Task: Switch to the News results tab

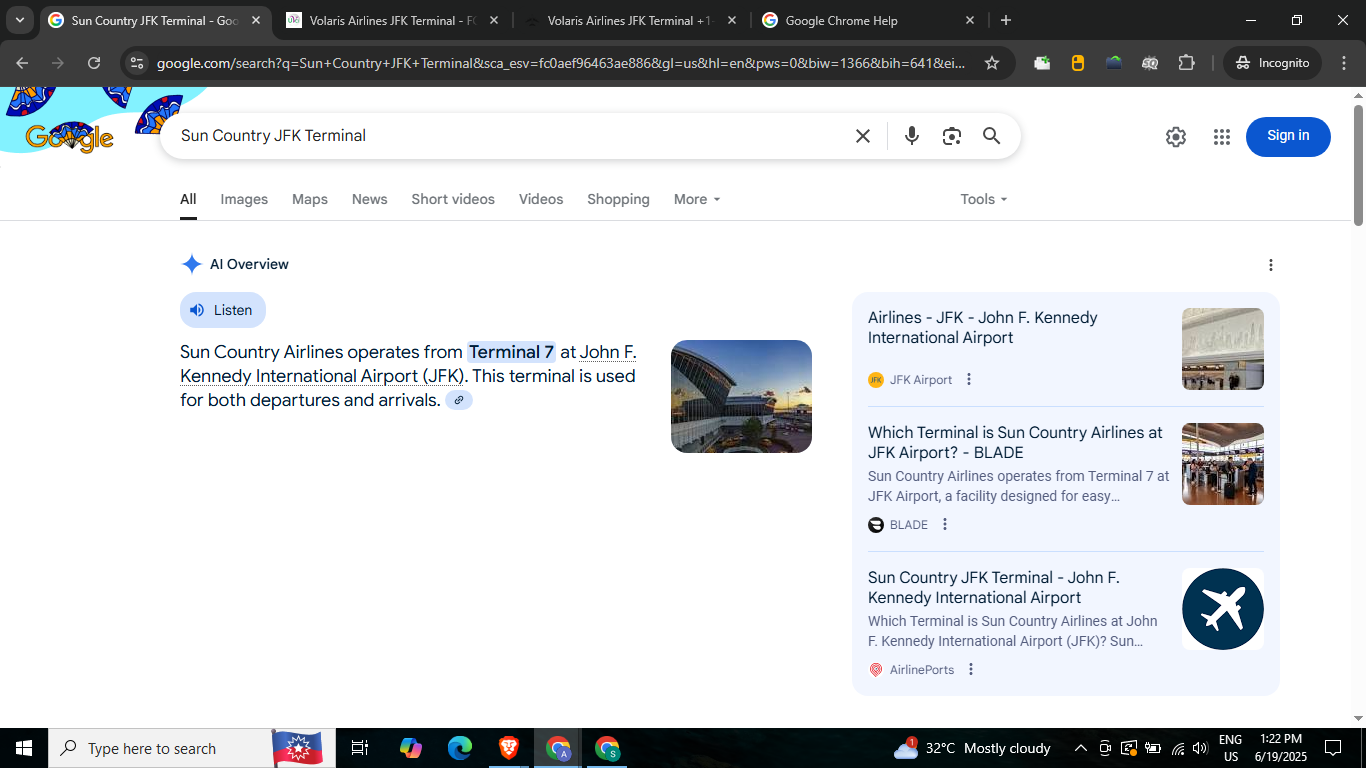Action: pos(369,200)
